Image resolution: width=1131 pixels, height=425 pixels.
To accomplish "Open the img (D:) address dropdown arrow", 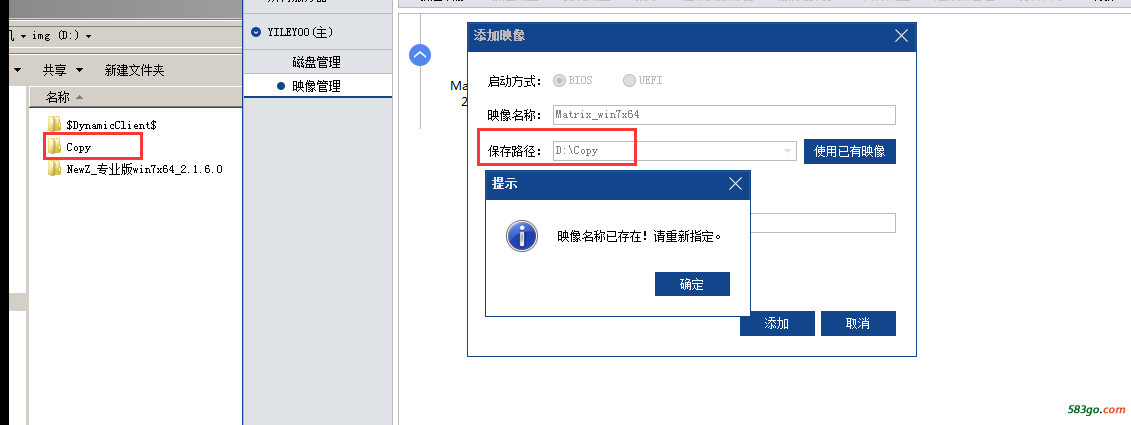I will coord(88,35).
